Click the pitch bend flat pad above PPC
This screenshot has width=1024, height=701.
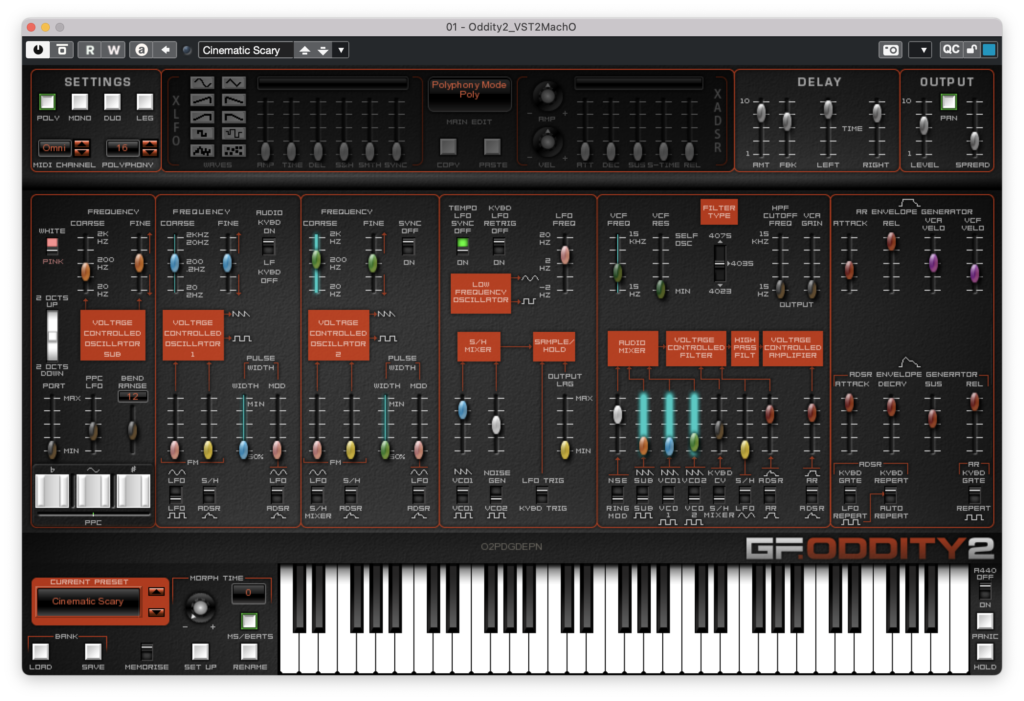point(52,490)
